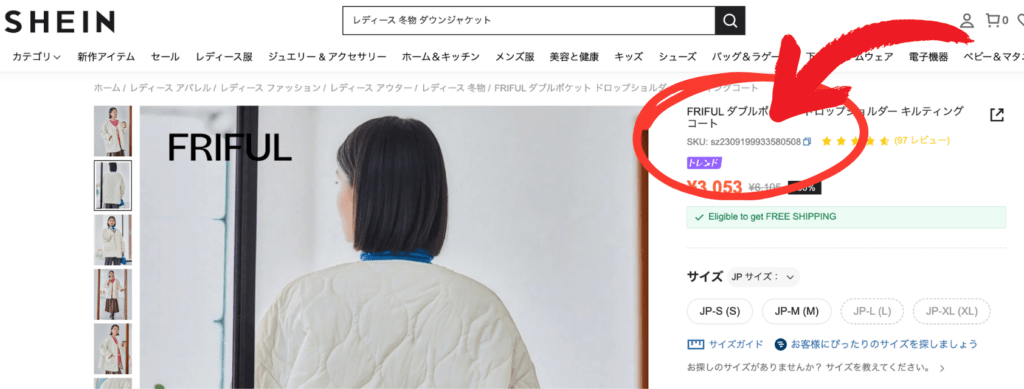The image size is (1024, 389).
Task: Open セール menu
Action: (165, 57)
